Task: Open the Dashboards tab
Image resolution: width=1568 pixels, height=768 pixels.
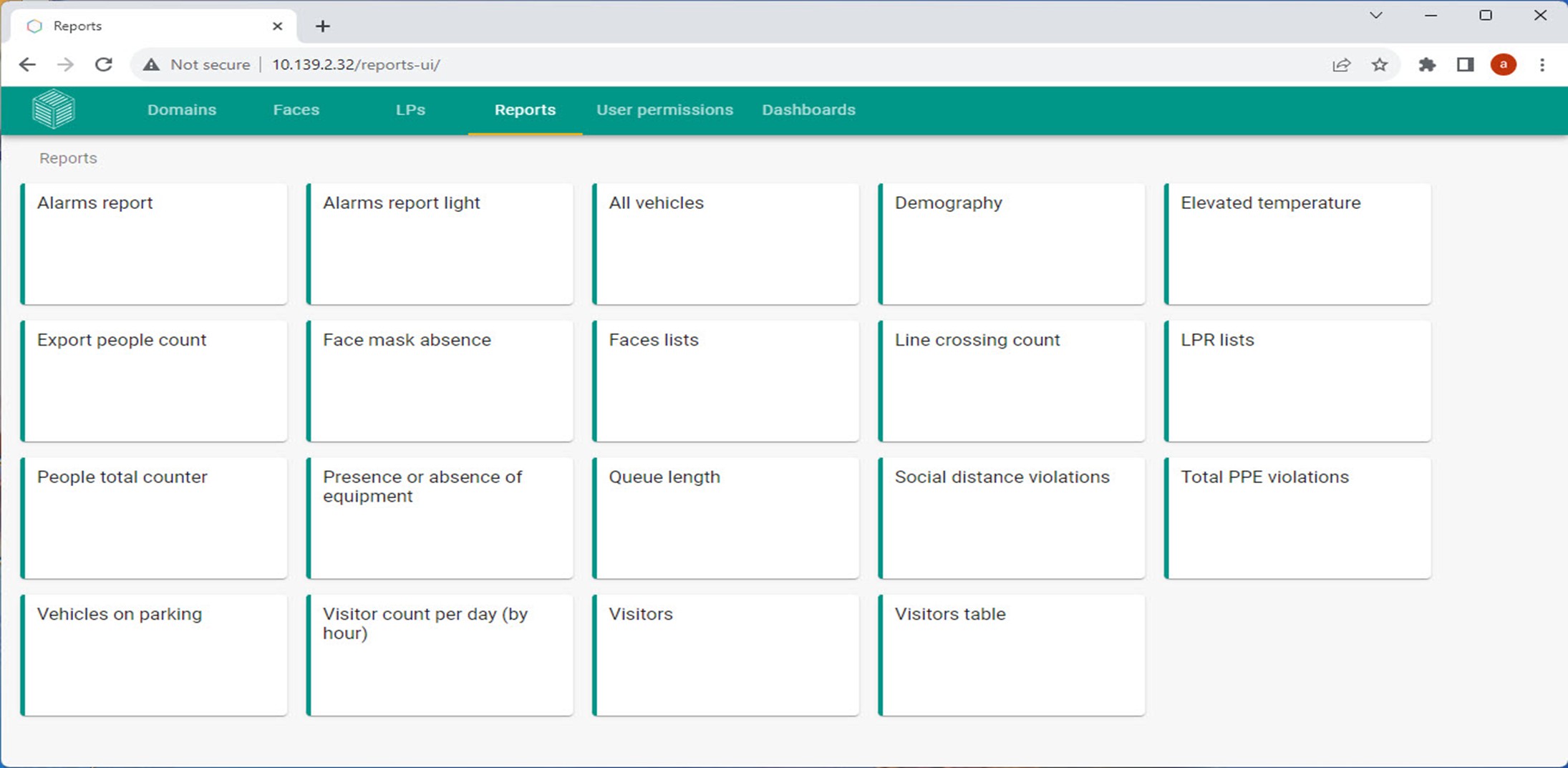Action: [x=808, y=110]
